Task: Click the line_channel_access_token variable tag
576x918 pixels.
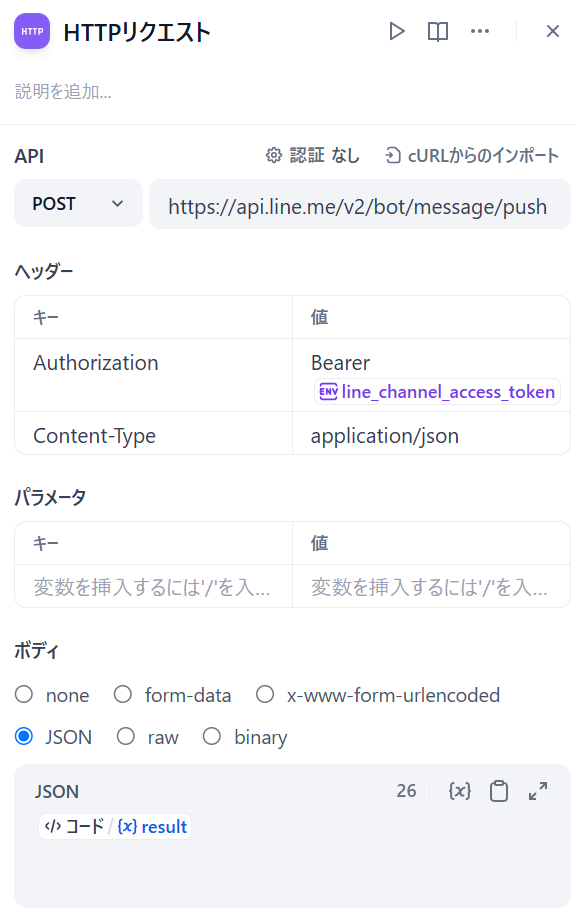Action: (437, 392)
